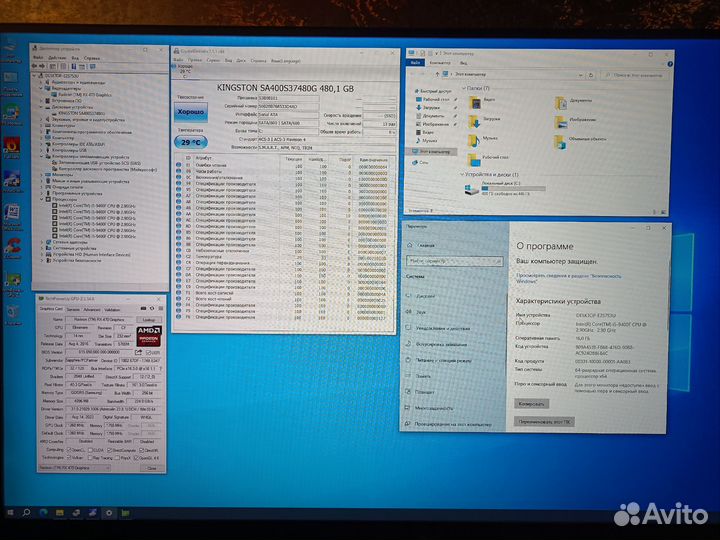The height and width of the screenshot is (540, 720).
Task: Open the Рабочий стол folder in Explorer main pane
Action: point(473,159)
